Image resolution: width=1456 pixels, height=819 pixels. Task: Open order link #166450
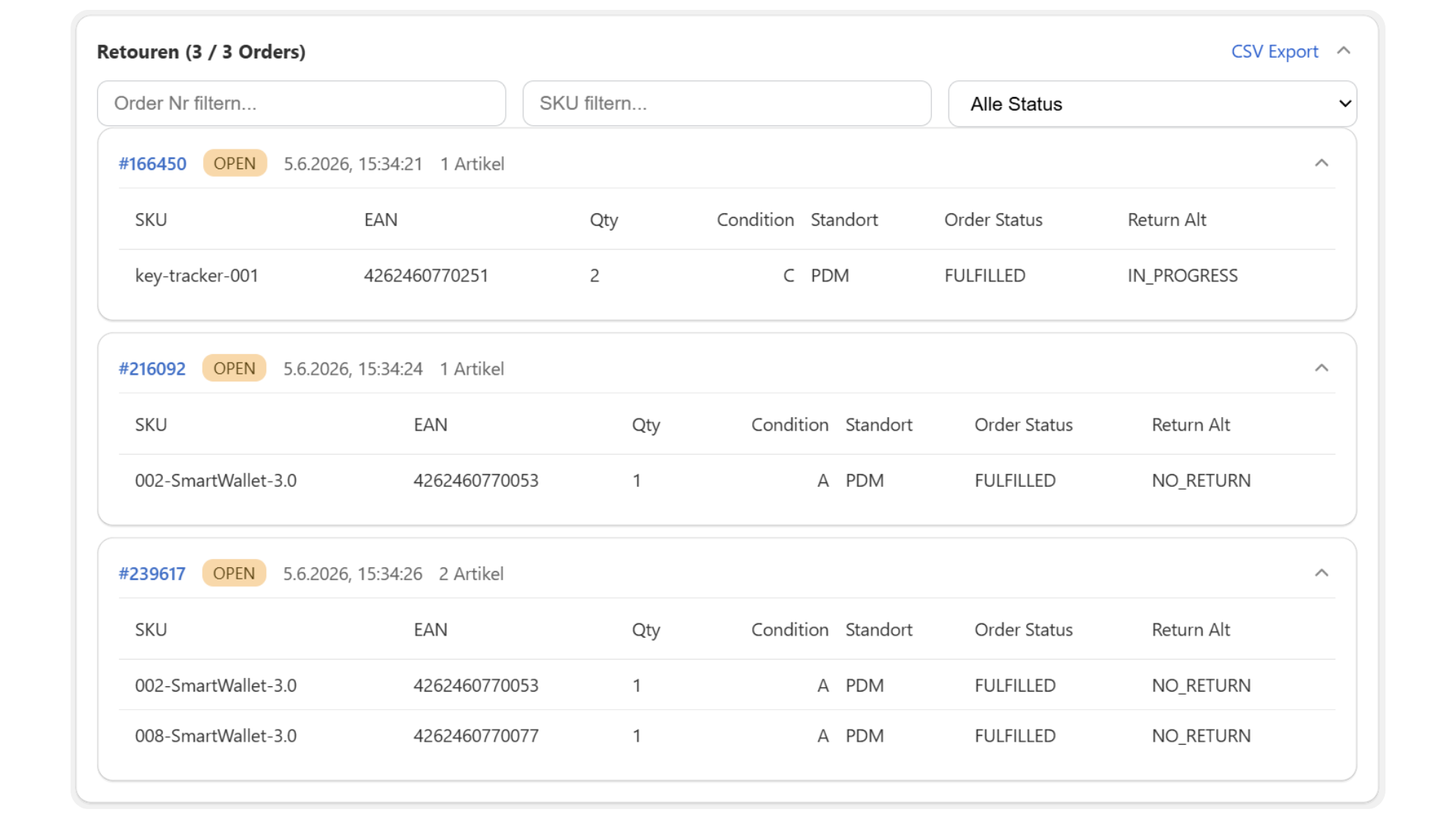[152, 164]
